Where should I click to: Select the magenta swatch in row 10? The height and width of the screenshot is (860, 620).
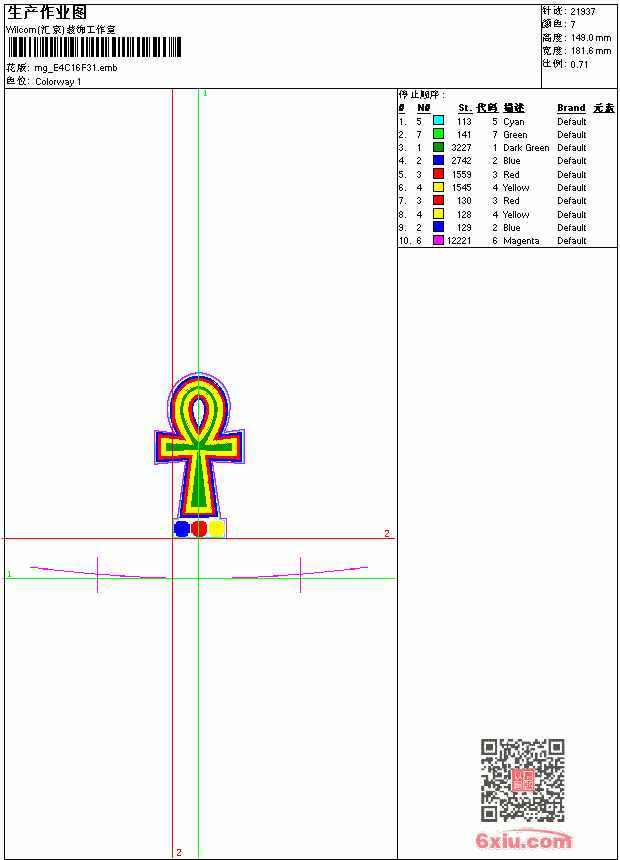pyautogui.click(x=438, y=240)
